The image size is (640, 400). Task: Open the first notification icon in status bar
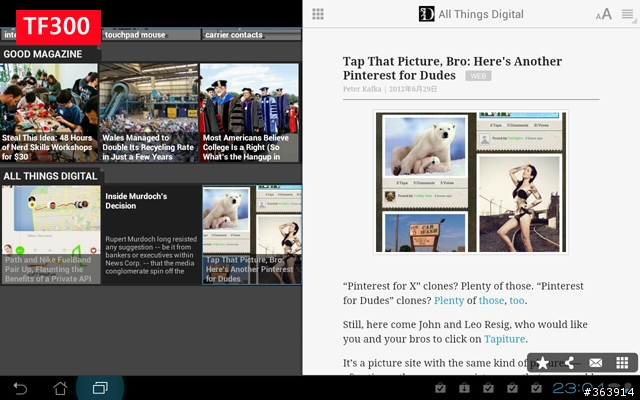440,388
